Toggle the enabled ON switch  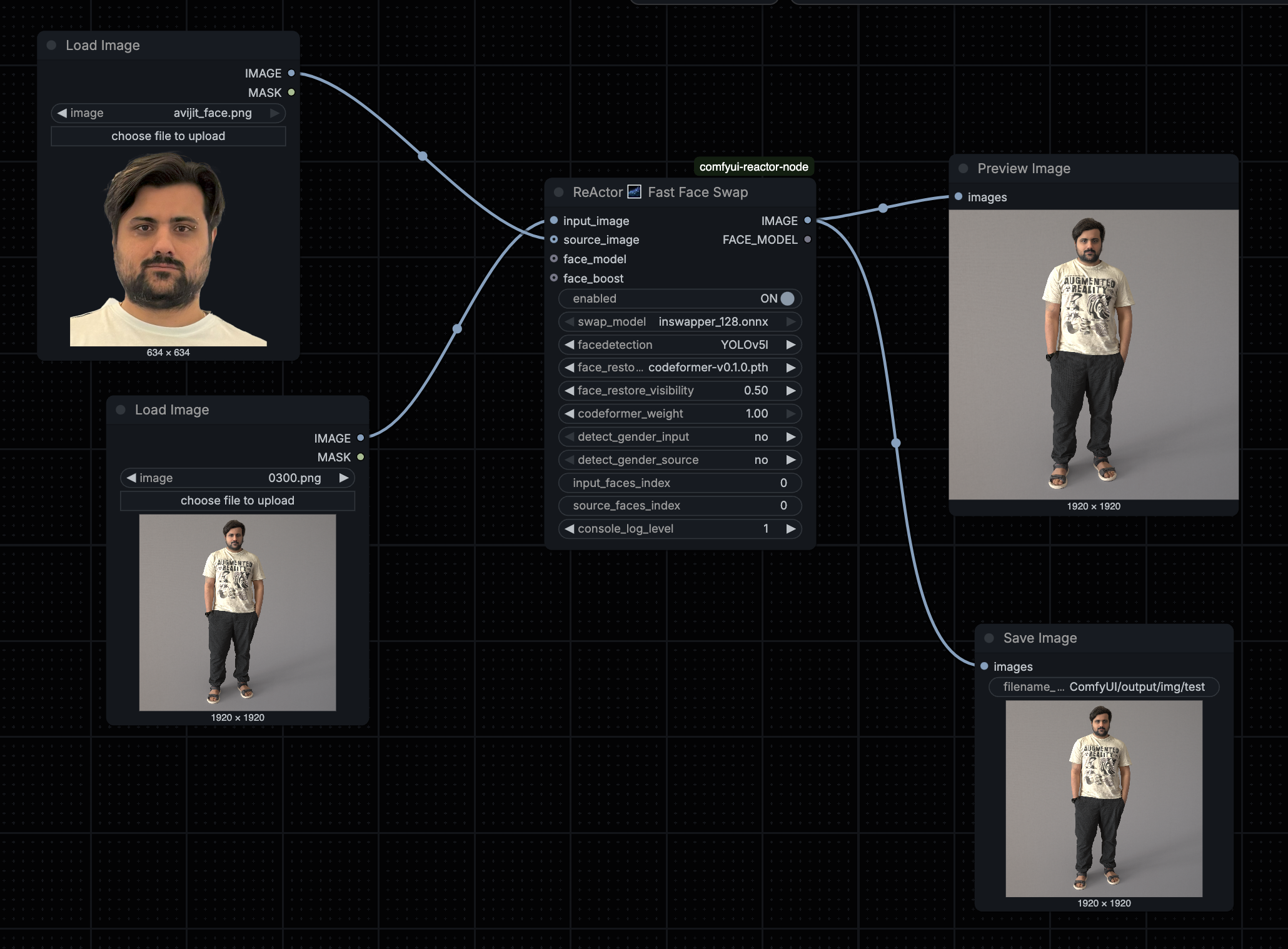(x=787, y=299)
